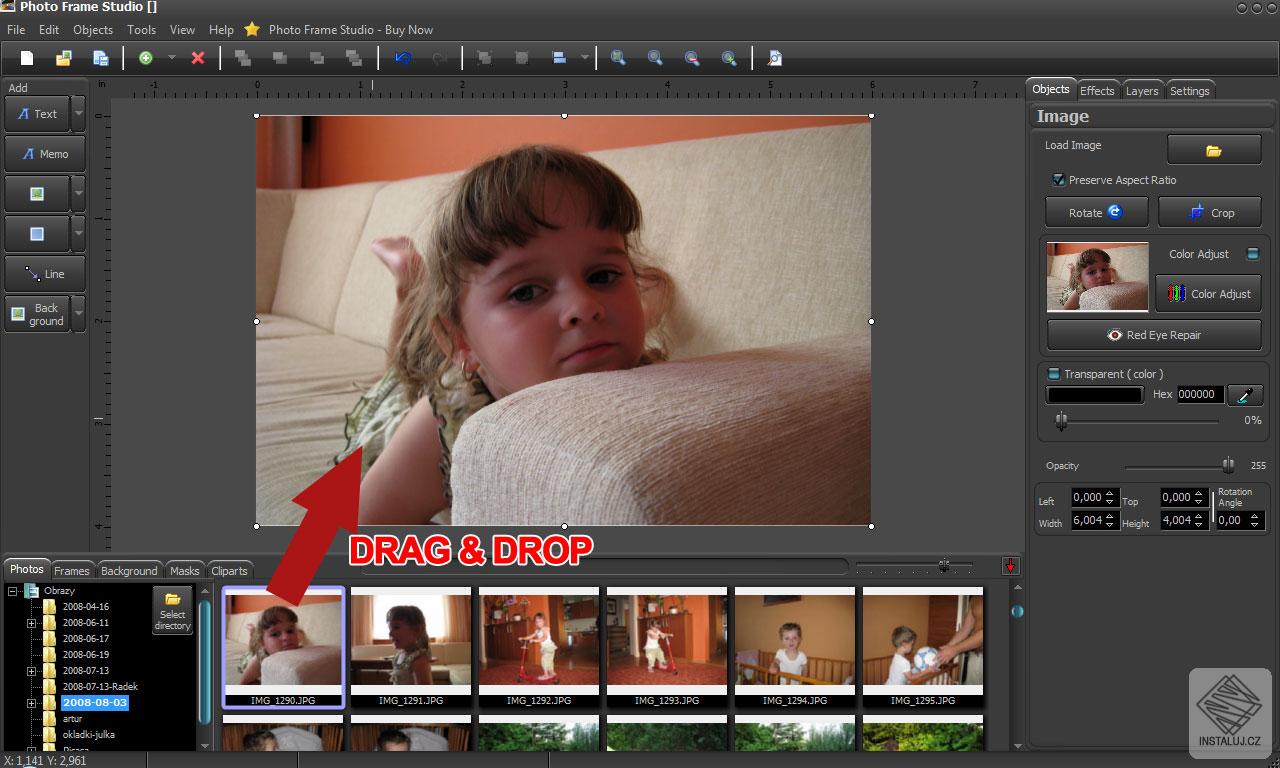Click the Load Image folder button

[1214, 150]
